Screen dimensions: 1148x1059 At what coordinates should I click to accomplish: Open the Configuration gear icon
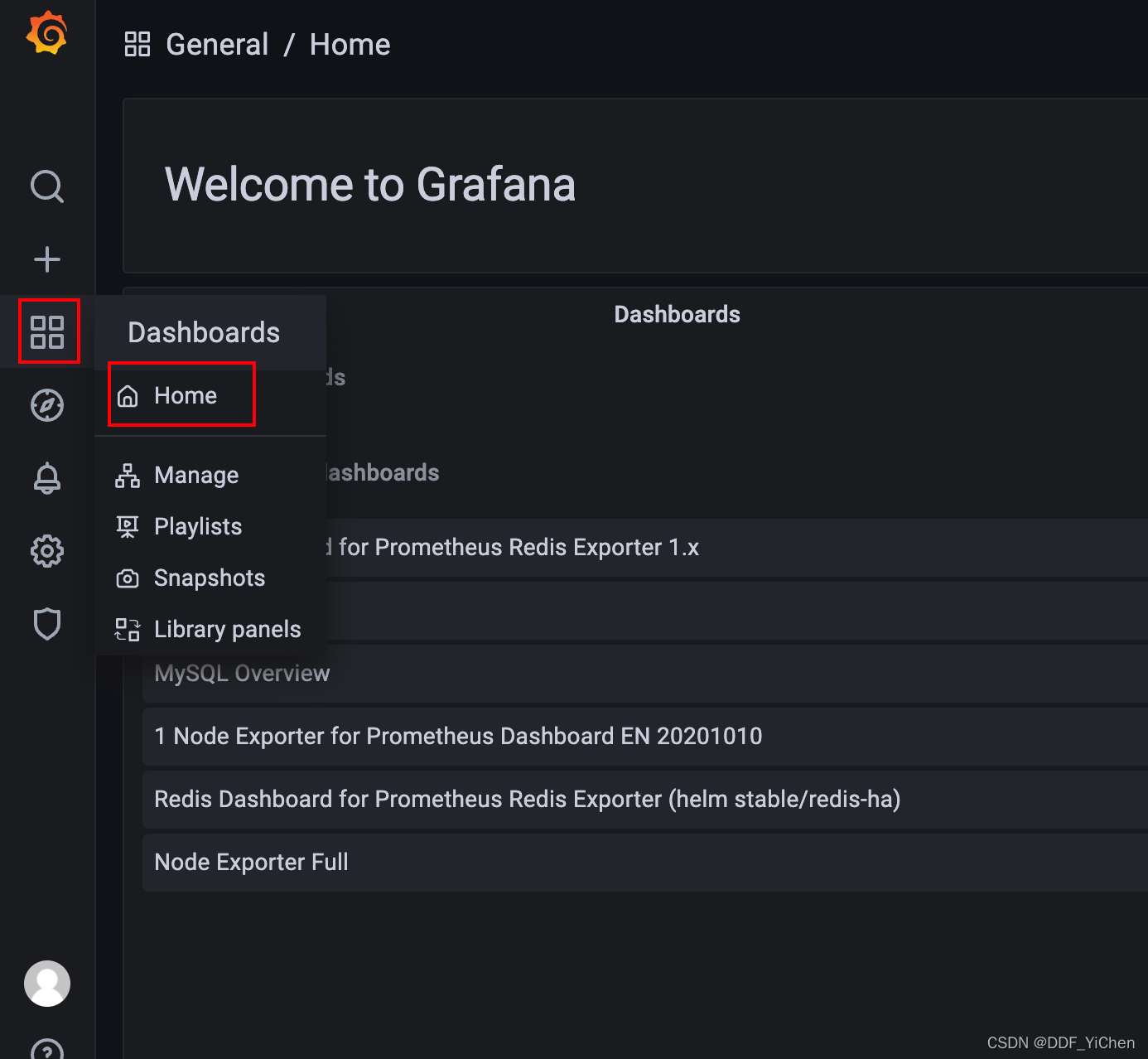pos(47,551)
